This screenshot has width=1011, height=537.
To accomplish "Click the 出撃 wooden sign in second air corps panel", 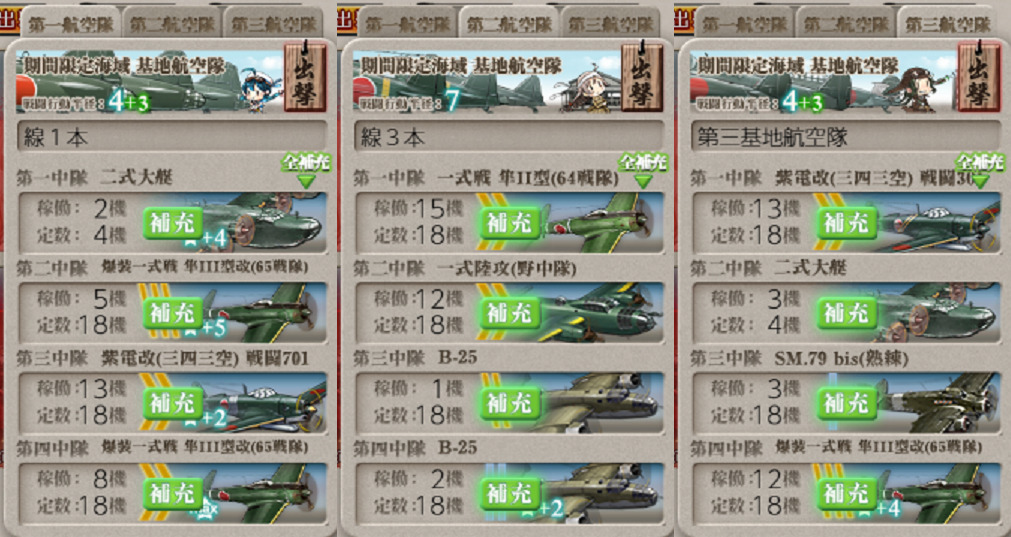I will [642, 77].
